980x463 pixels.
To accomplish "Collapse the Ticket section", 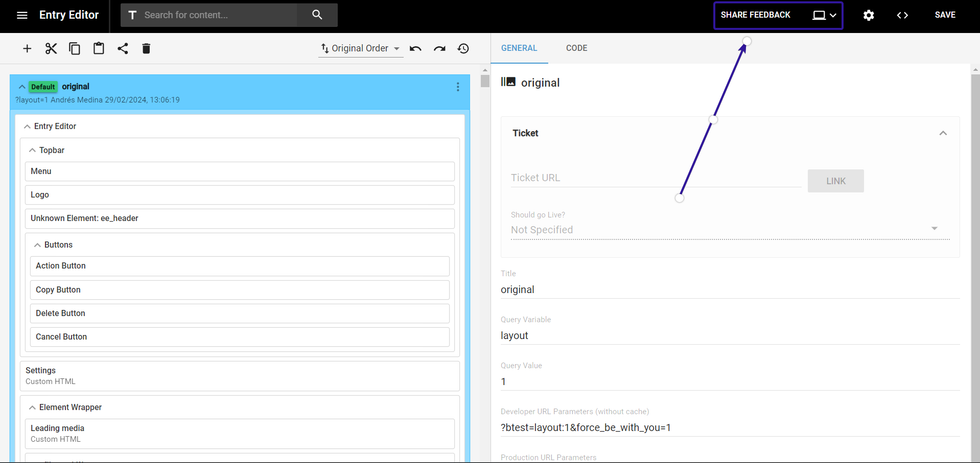I will click(x=942, y=133).
